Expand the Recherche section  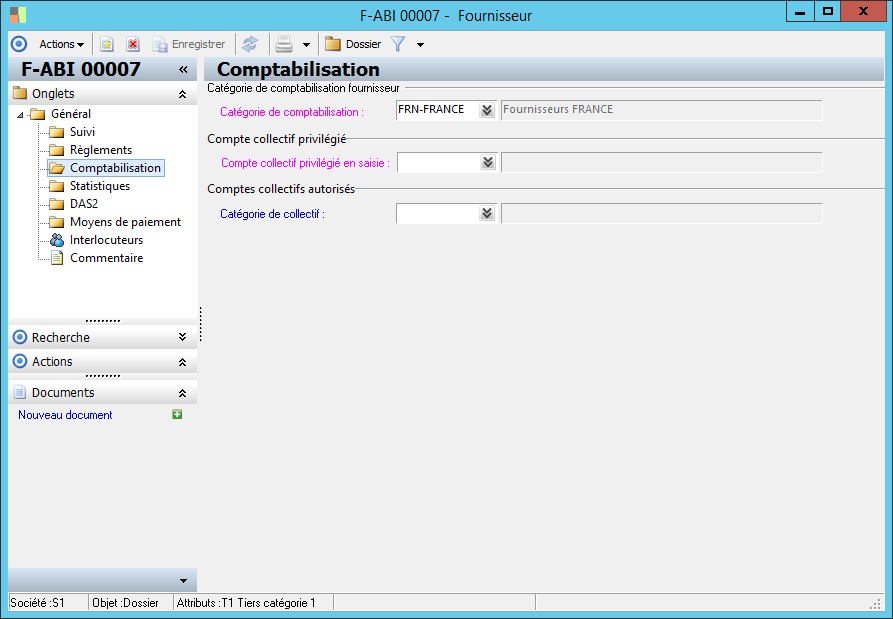click(x=182, y=337)
